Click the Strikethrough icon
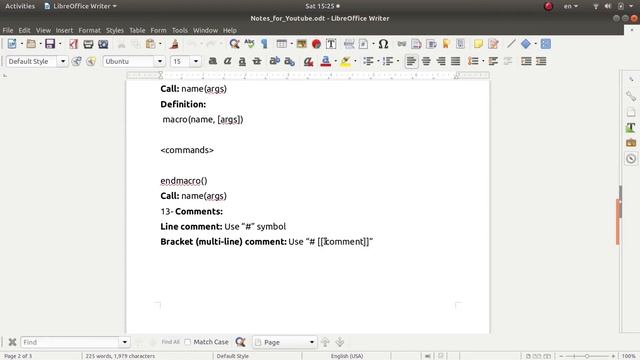 [x=257, y=61]
